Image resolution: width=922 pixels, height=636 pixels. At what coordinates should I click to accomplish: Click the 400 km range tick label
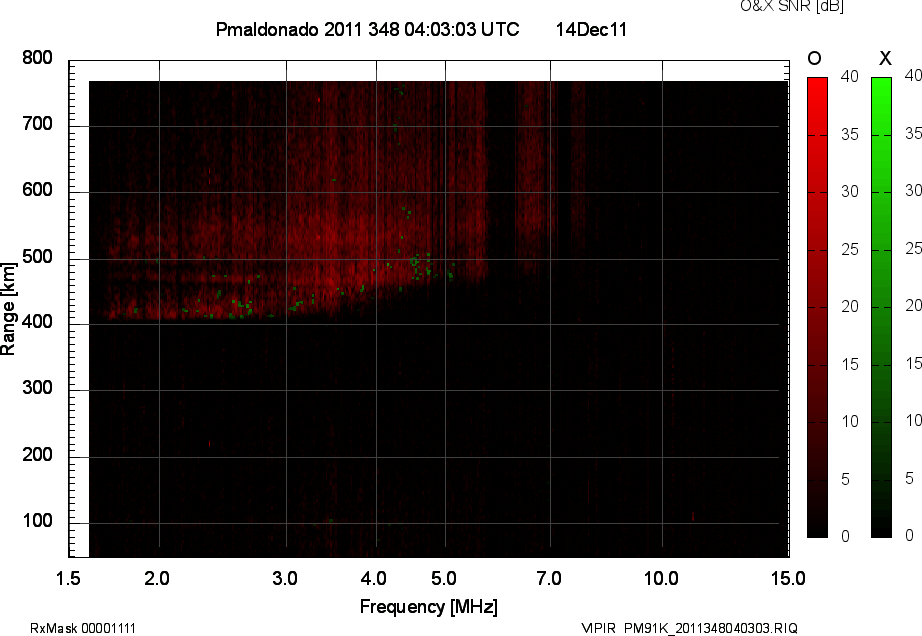38,323
